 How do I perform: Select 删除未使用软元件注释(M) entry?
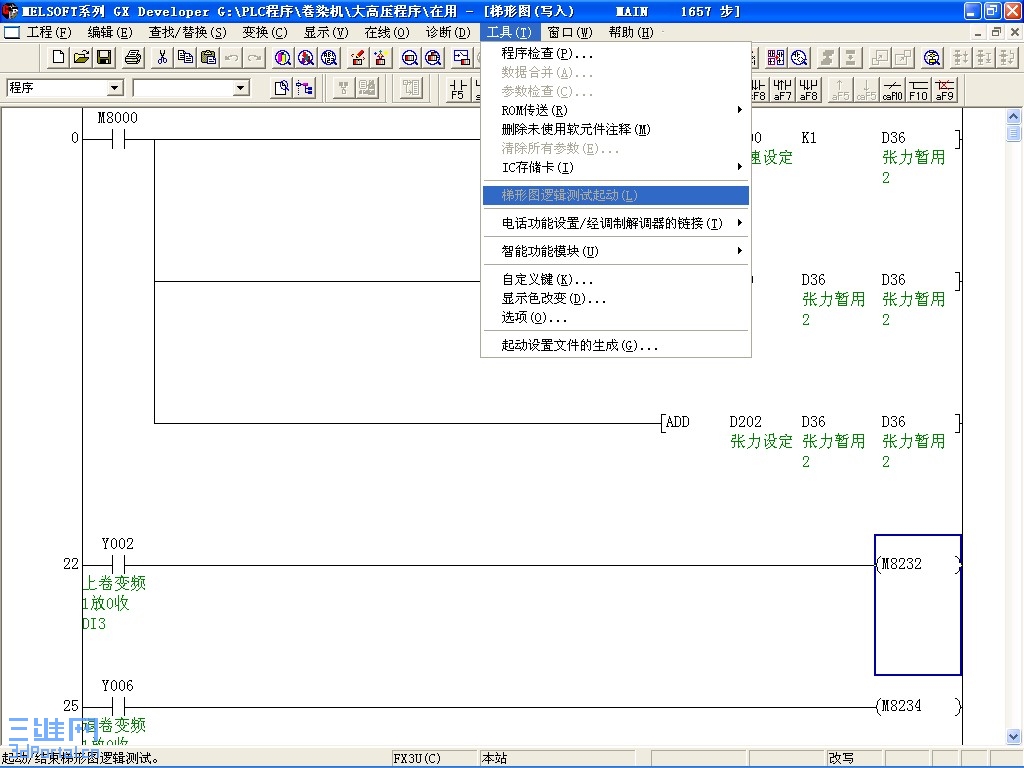tap(616, 129)
